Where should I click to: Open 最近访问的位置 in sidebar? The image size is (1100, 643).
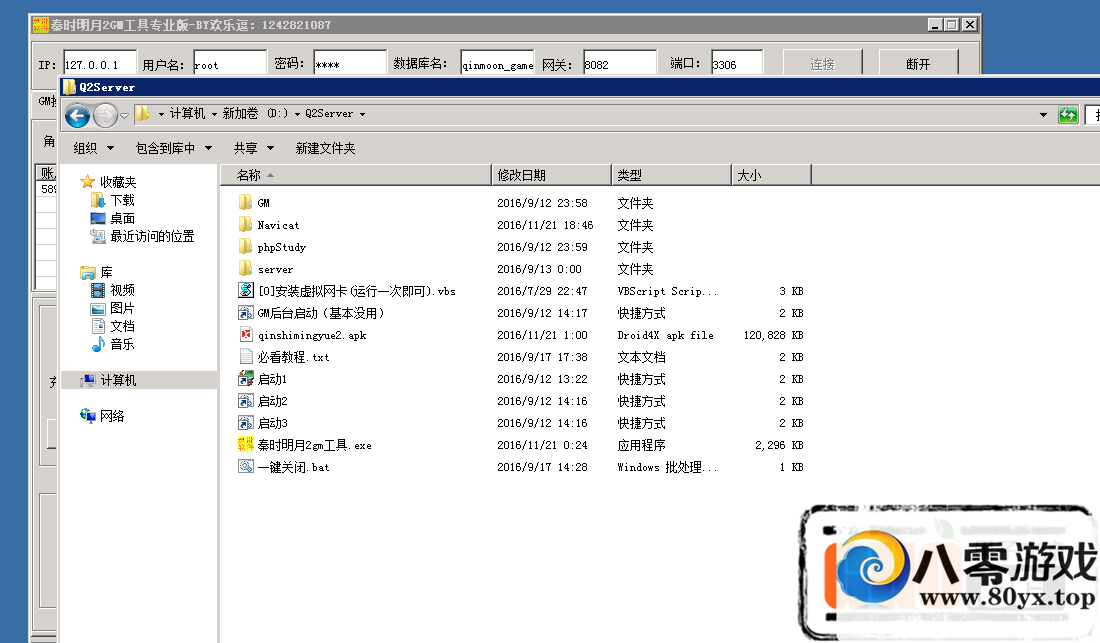[x=152, y=236]
